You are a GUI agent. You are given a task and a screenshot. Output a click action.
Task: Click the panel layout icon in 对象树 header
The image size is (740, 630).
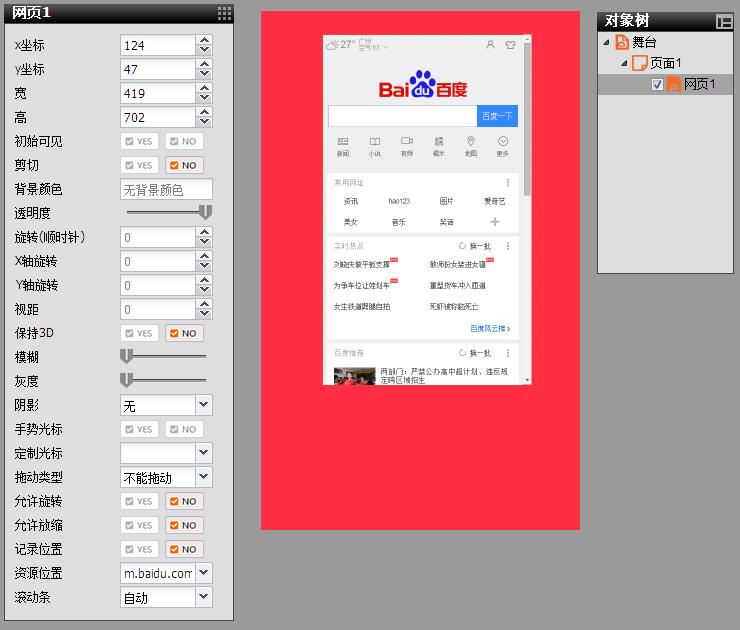pos(723,21)
